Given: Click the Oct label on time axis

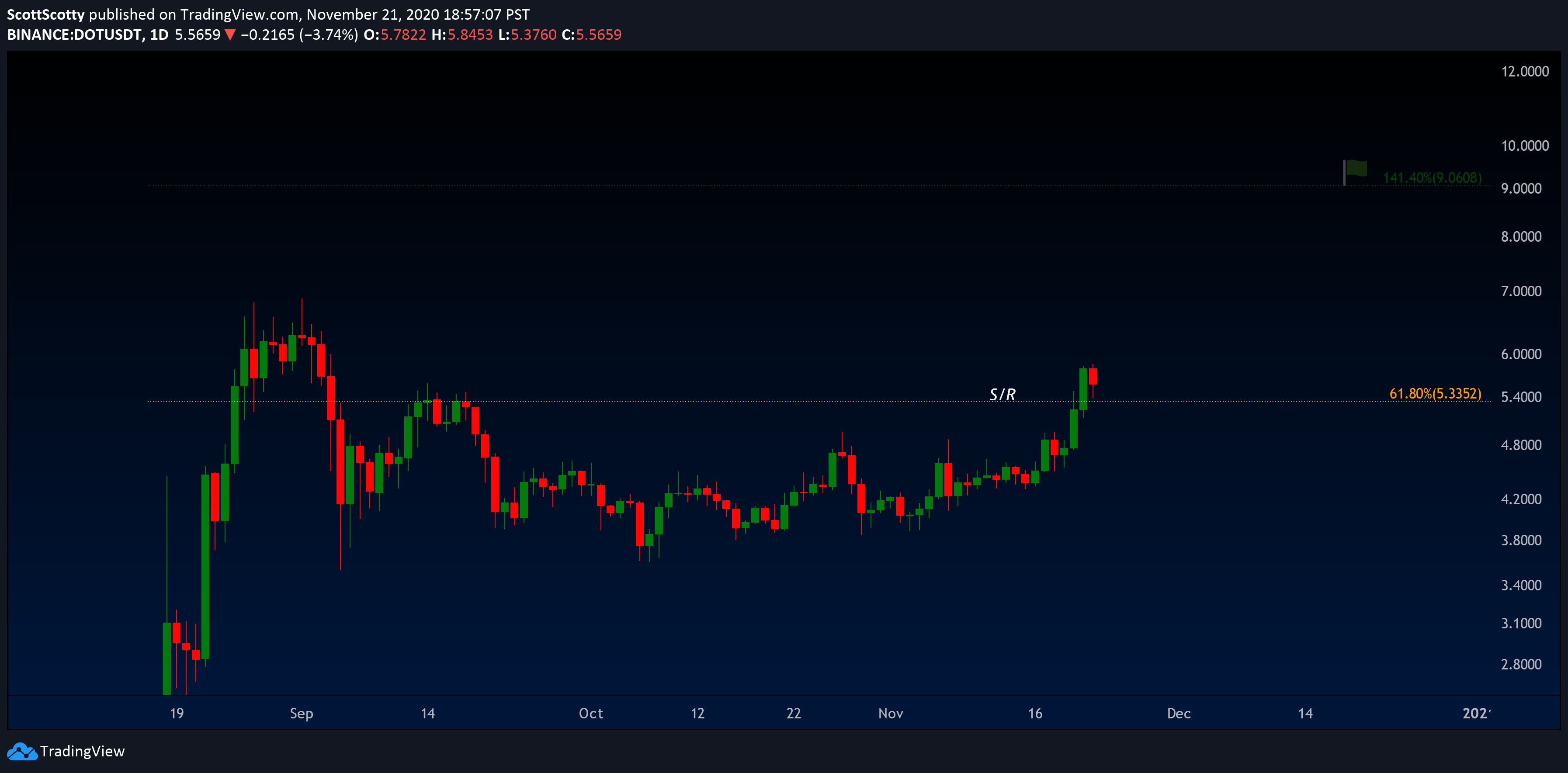Looking at the screenshot, I should click(x=591, y=714).
